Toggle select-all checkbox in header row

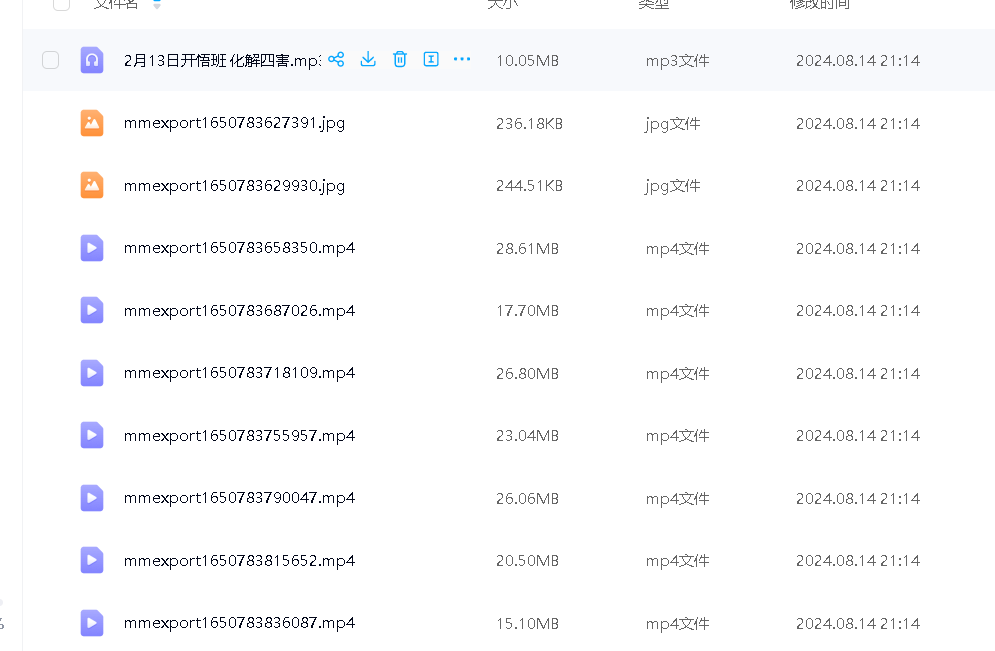[x=62, y=4]
